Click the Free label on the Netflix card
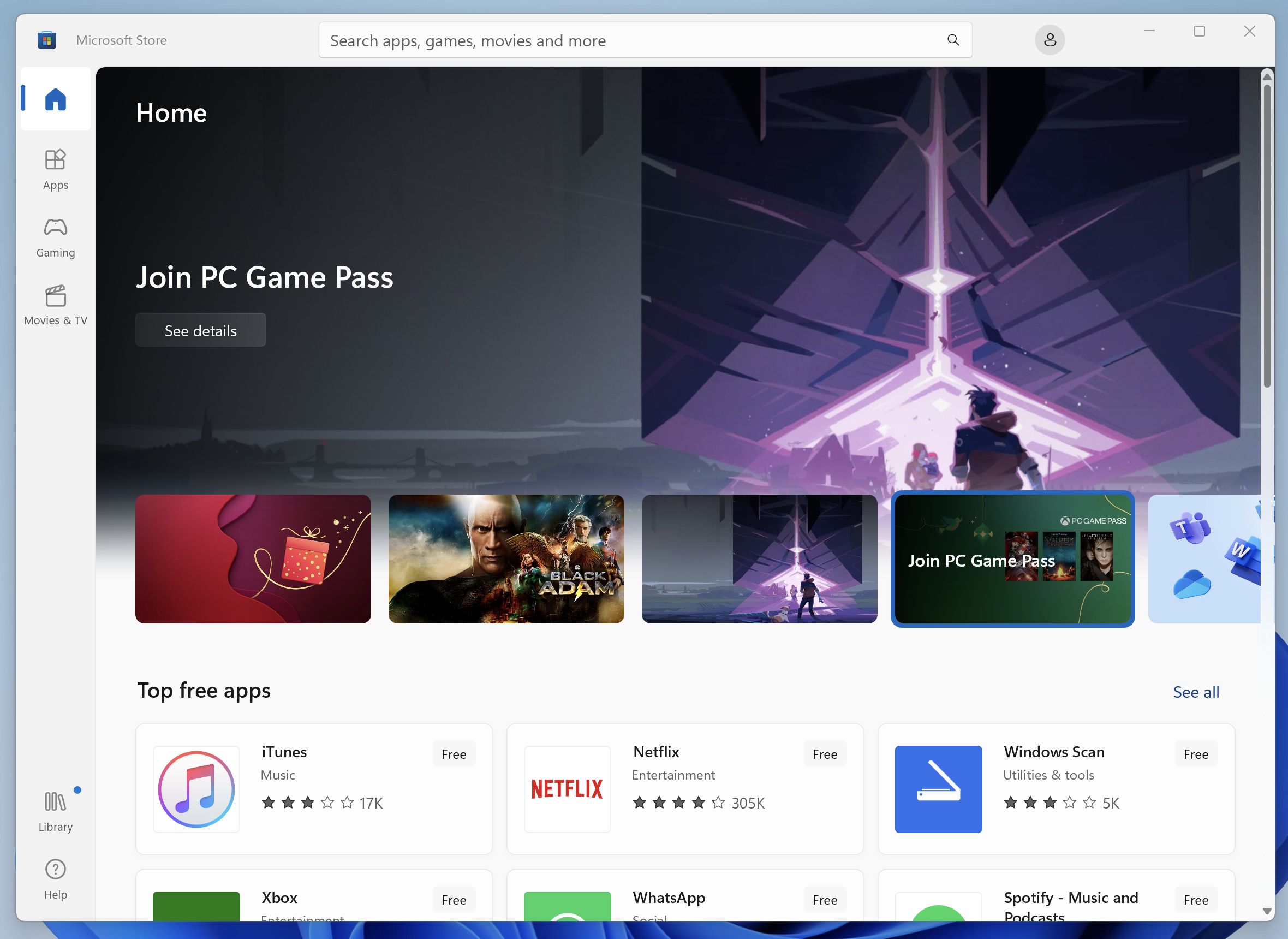The width and height of the screenshot is (1288, 939). click(x=825, y=754)
